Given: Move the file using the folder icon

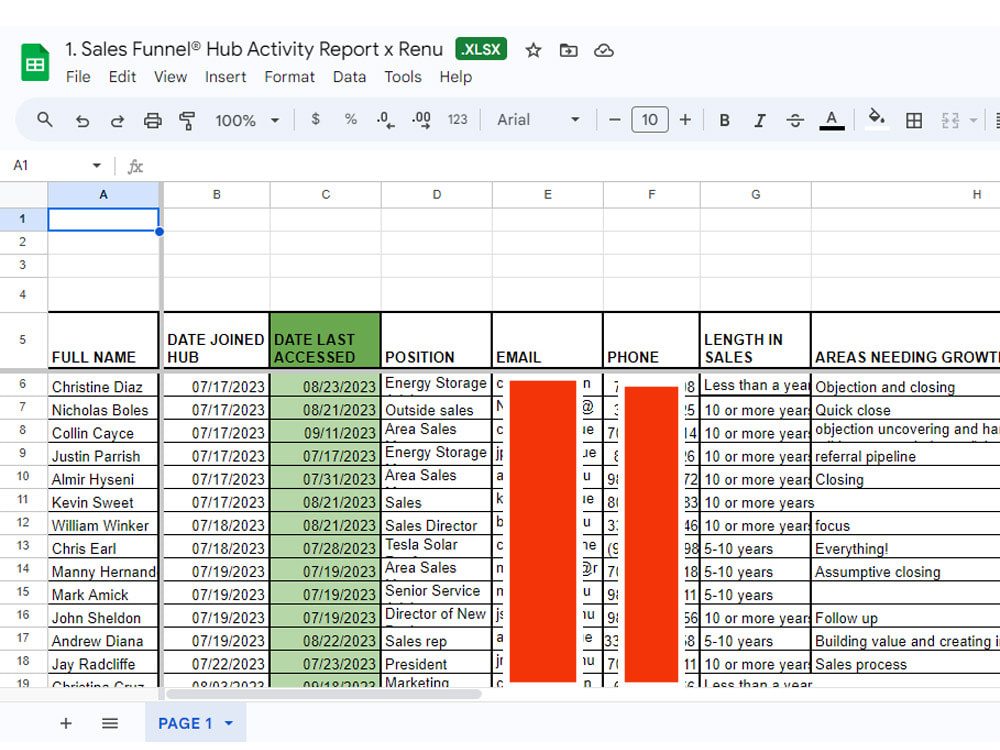Looking at the screenshot, I should click(x=568, y=50).
